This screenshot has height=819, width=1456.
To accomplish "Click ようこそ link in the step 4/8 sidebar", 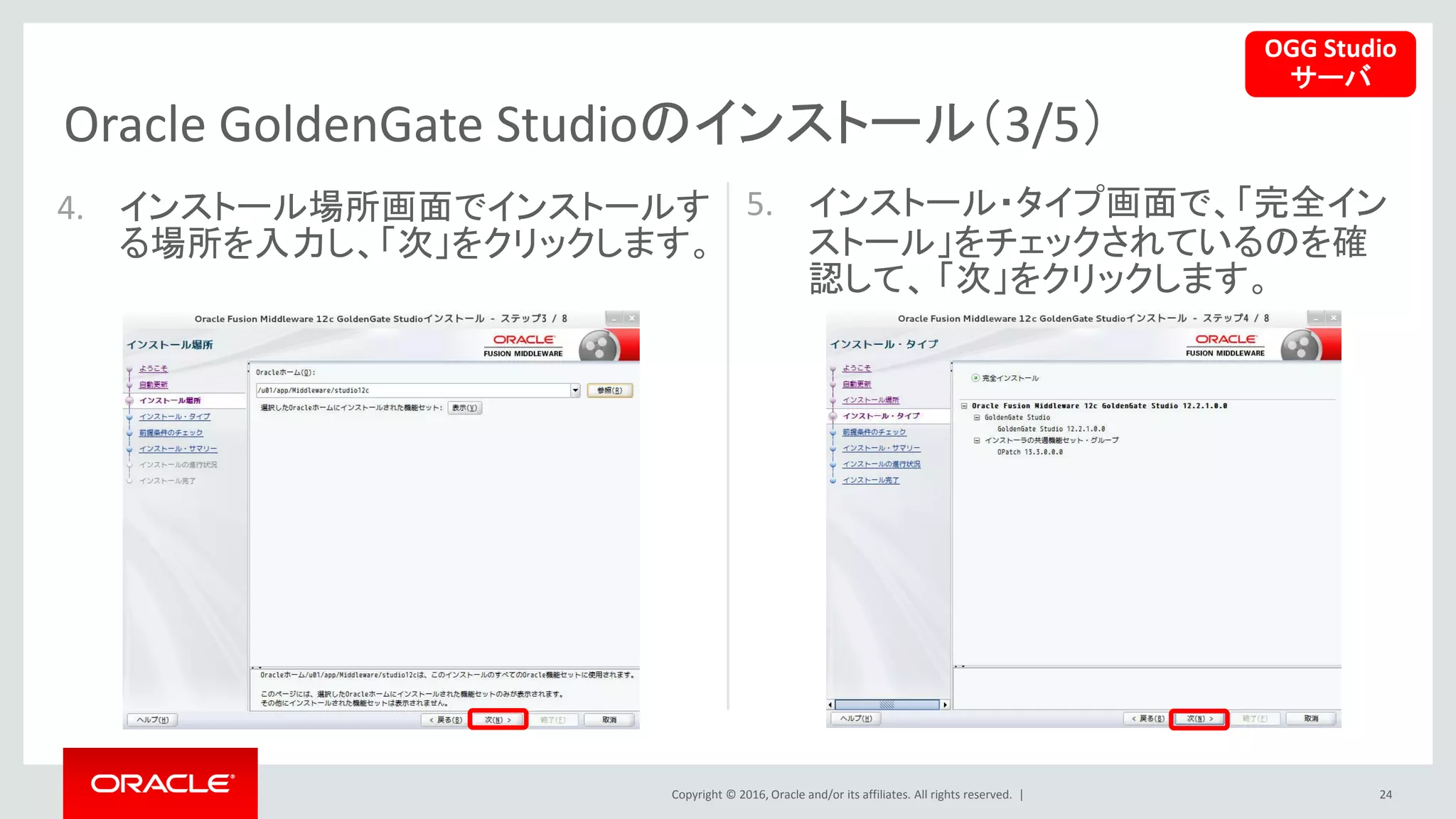I will click(857, 368).
